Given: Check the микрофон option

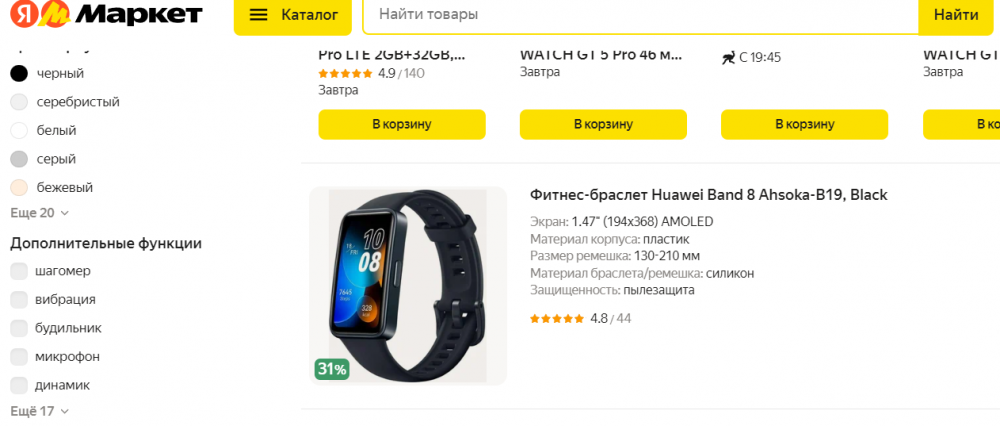Looking at the screenshot, I should pos(19,356).
